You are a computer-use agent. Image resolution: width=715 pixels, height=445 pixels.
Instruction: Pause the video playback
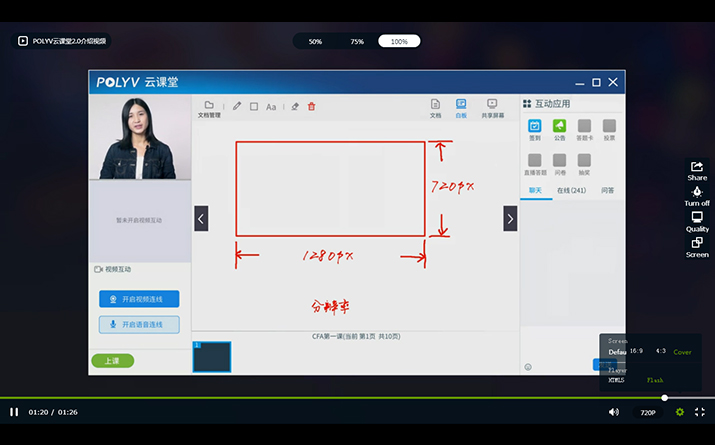coord(14,412)
